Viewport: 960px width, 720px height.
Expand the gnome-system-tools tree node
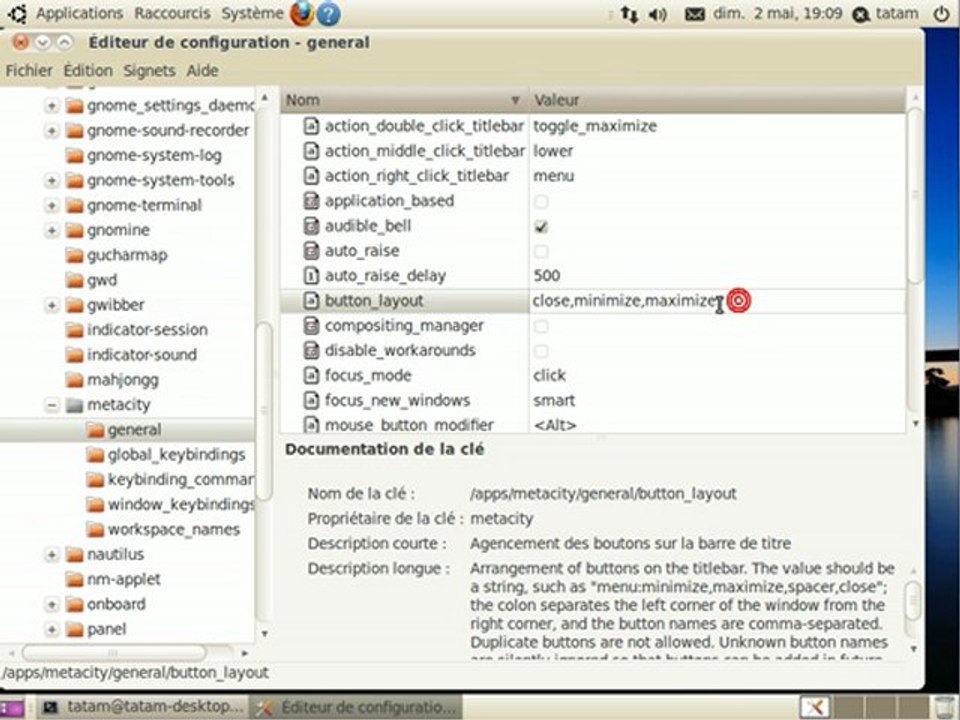52,181
